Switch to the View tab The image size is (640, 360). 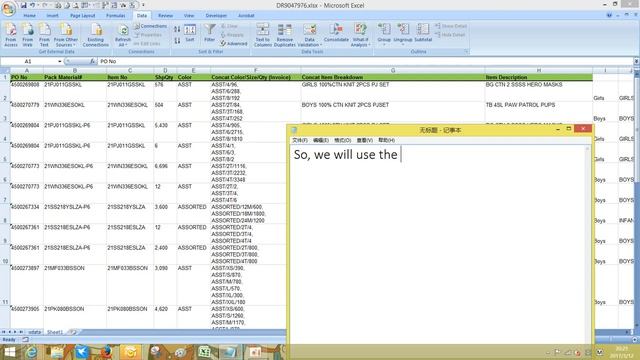coord(189,16)
